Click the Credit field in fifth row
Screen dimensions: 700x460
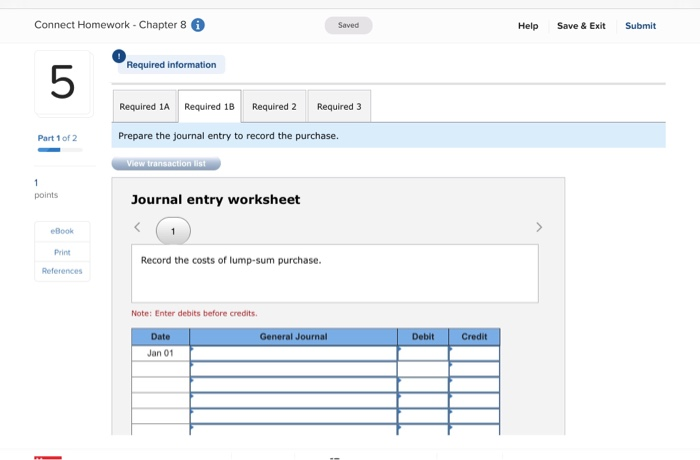pyautogui.click(x=474, y=416)
